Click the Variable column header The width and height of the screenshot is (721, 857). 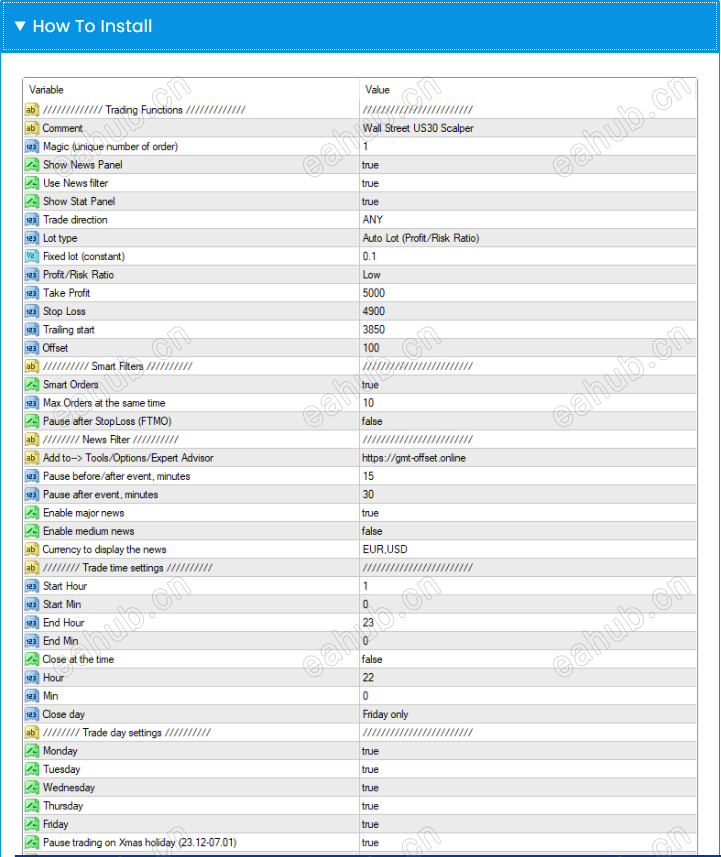click(x=46, y=90)
